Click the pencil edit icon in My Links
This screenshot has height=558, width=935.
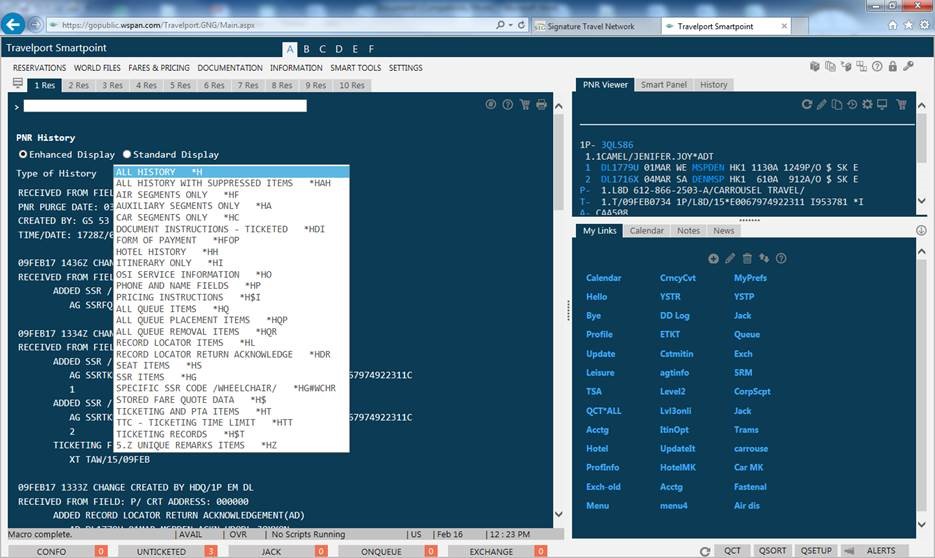tap(730, 258)
